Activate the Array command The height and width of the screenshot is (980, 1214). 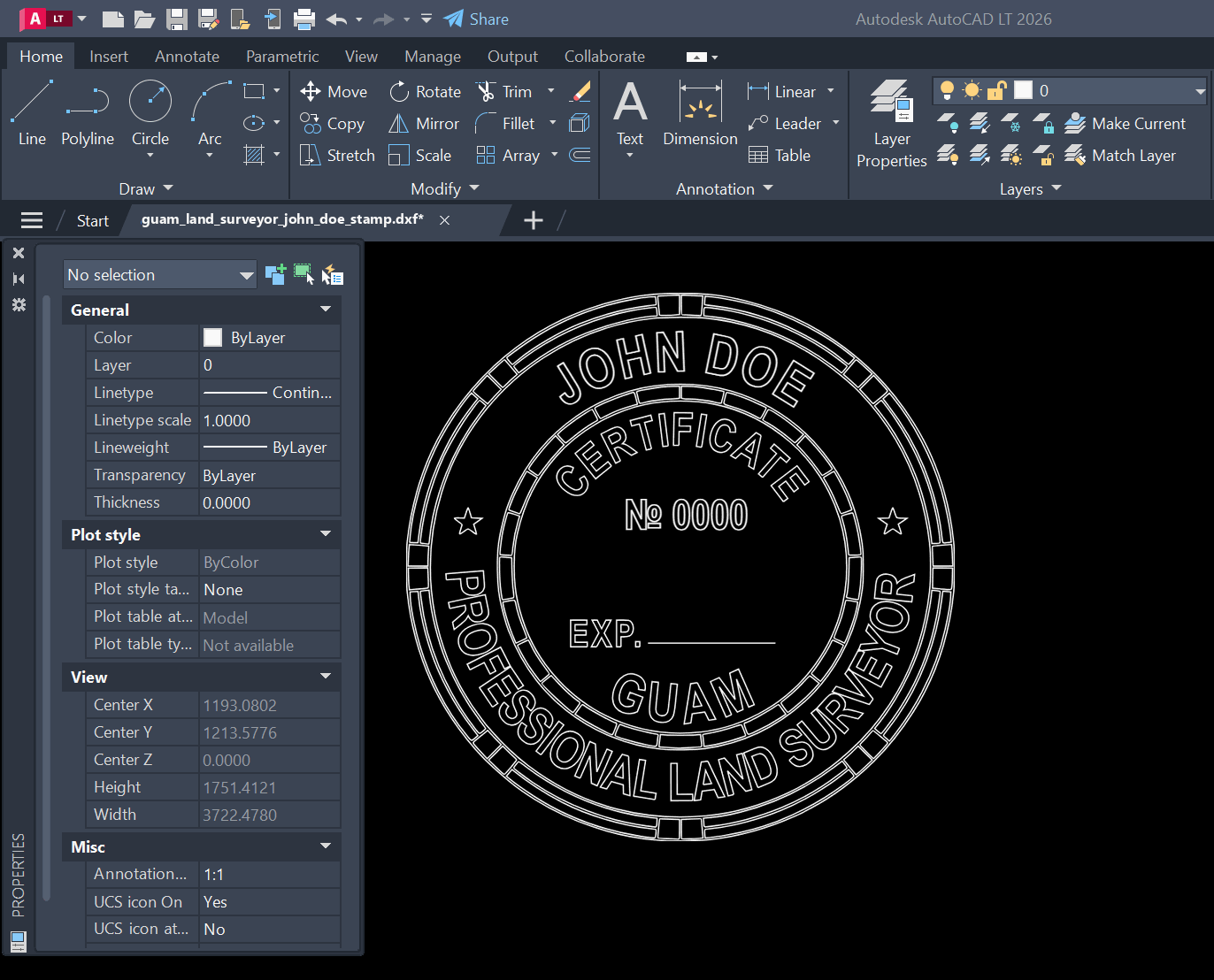point(508,155)
